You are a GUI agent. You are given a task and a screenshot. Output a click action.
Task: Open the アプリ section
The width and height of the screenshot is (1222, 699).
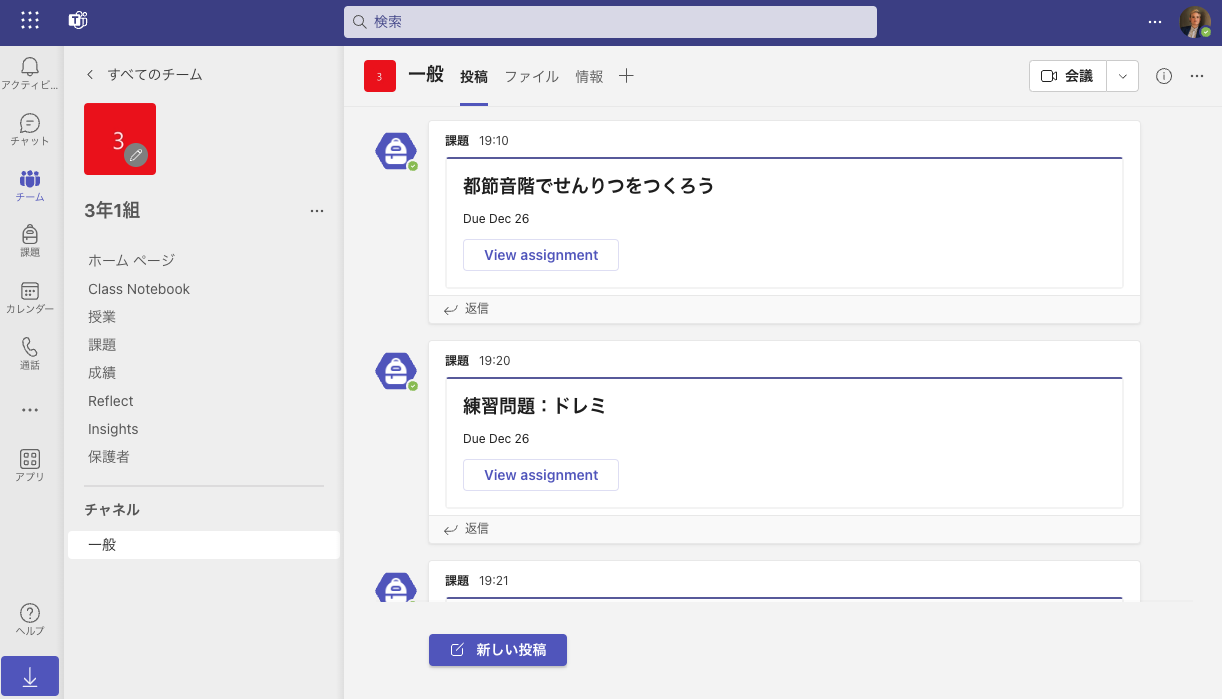coord(29,467)
